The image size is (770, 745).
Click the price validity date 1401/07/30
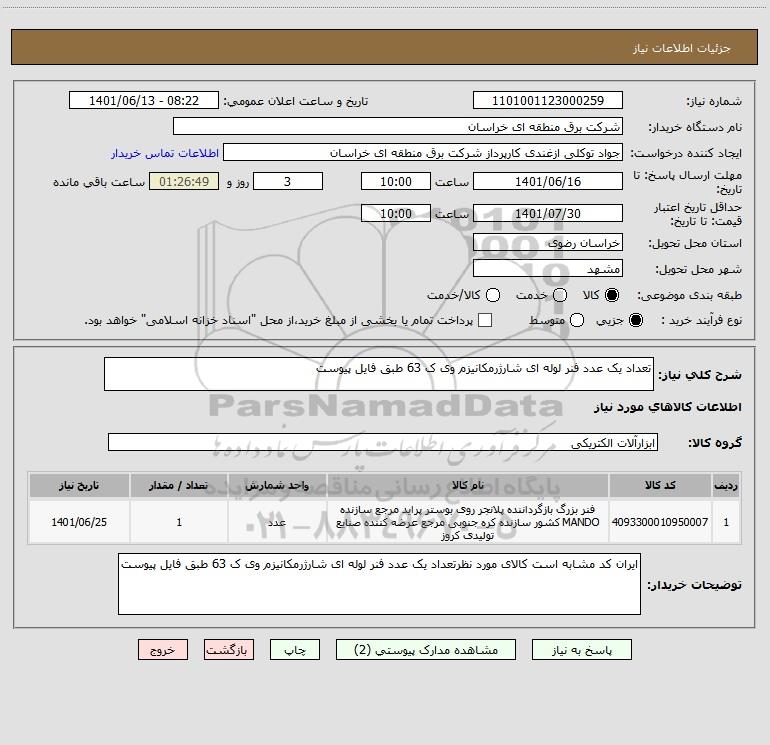[x=548, y=213]
